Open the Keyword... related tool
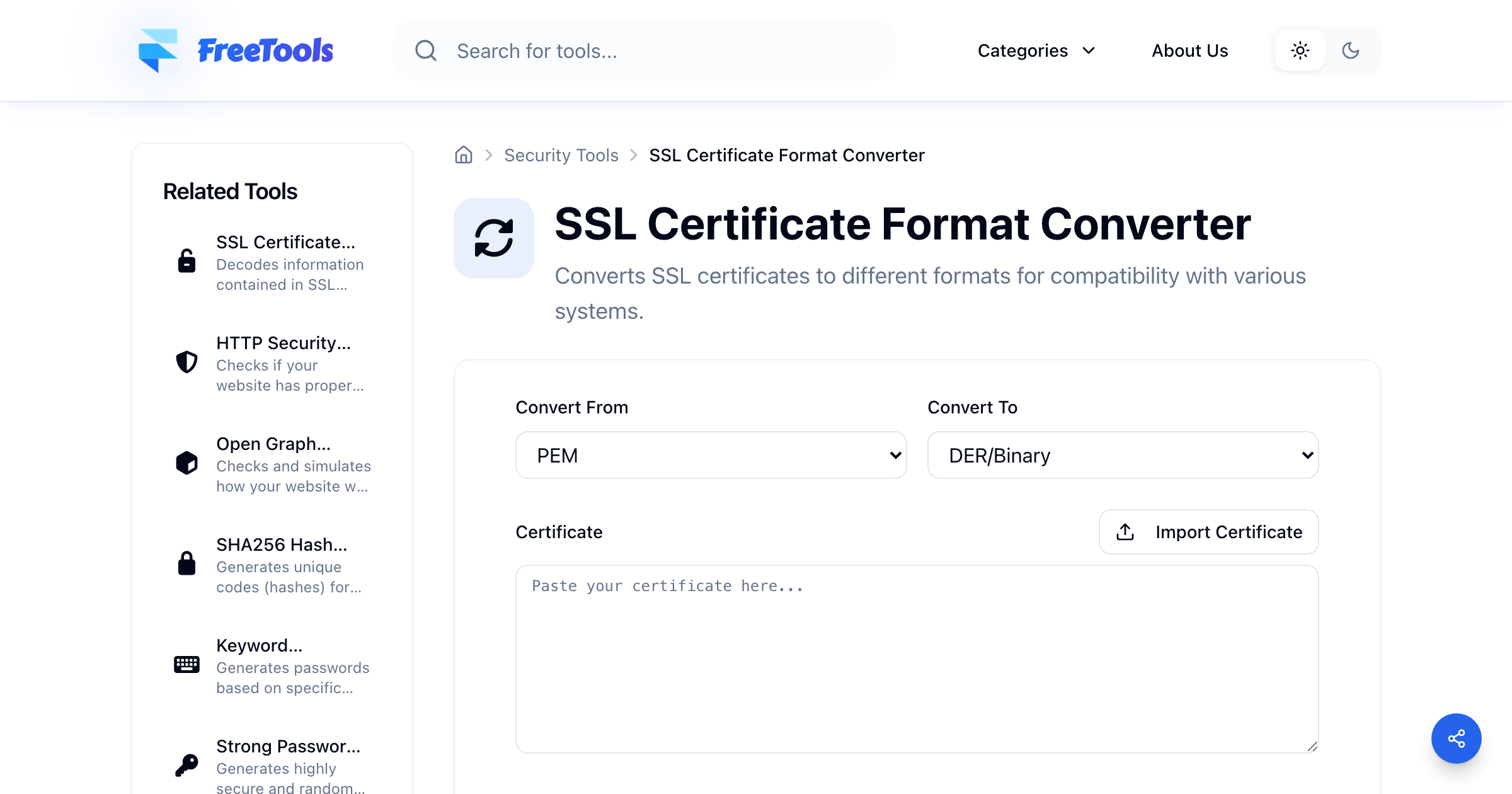 (x=272, y=666)
